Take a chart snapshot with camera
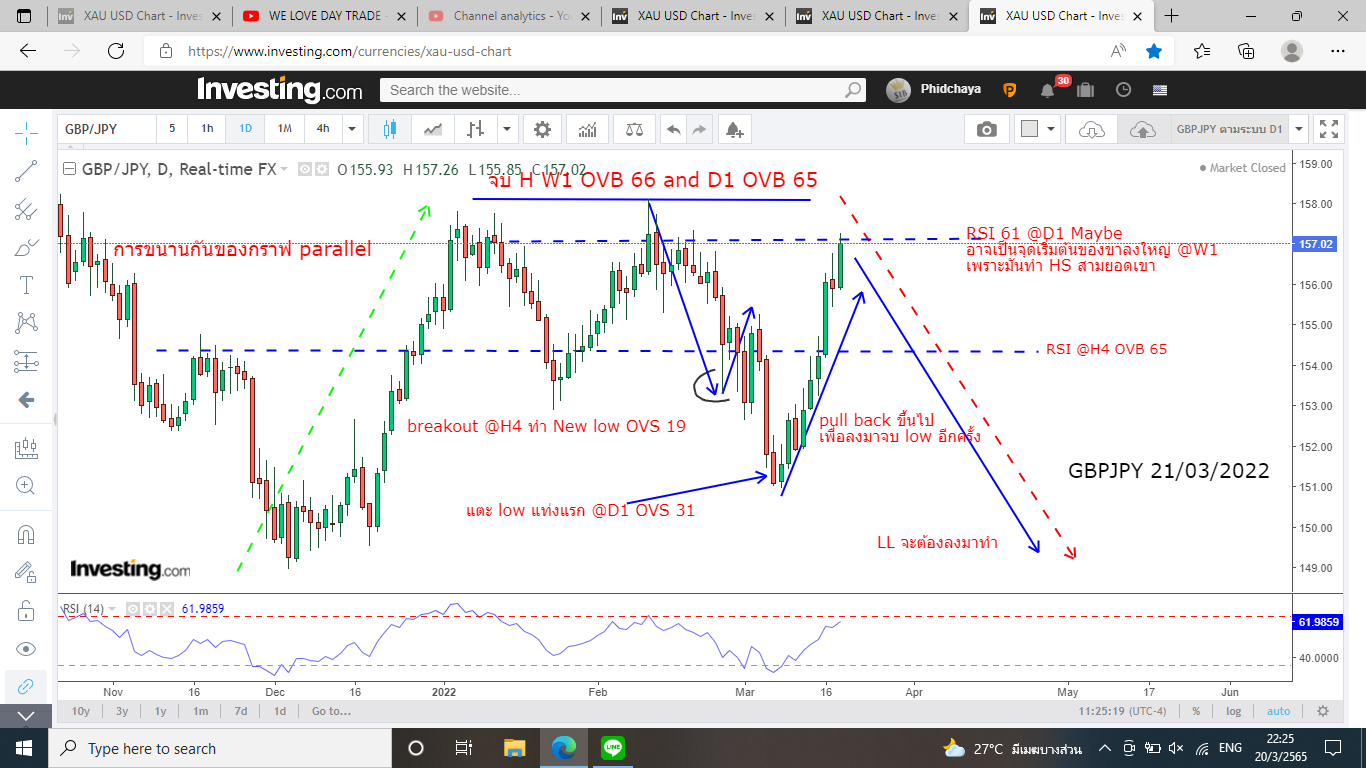The image size is (1366, 768). pyautogui.click(x=987, y=129)
